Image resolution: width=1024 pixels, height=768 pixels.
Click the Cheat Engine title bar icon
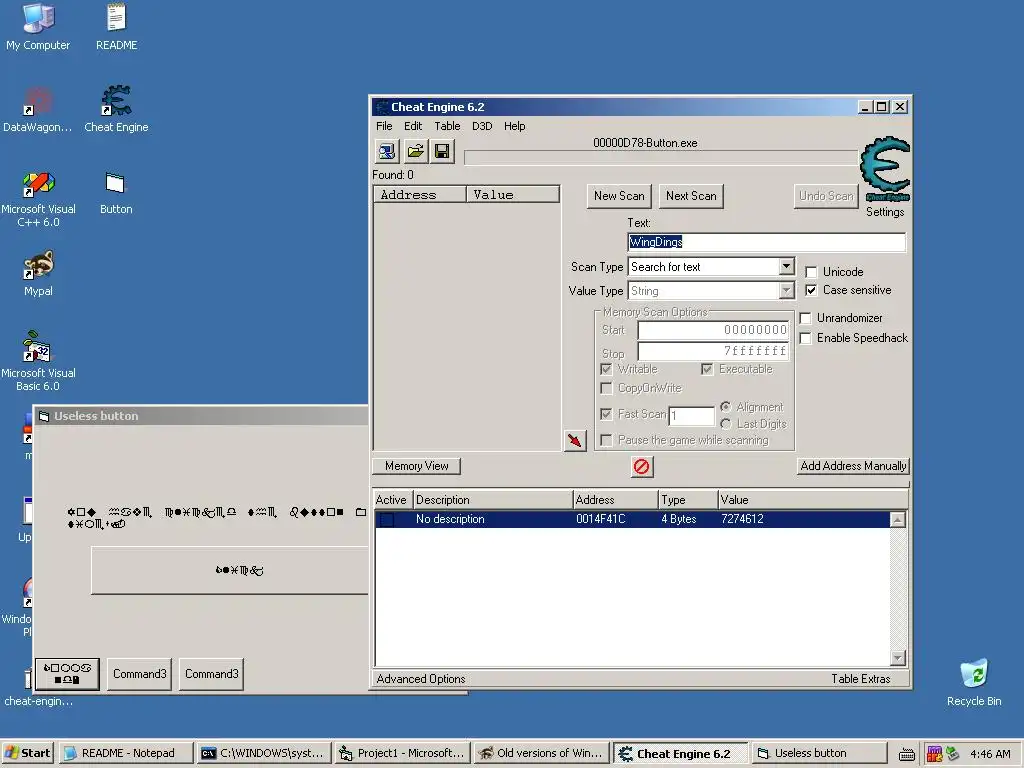click(381, 107)
